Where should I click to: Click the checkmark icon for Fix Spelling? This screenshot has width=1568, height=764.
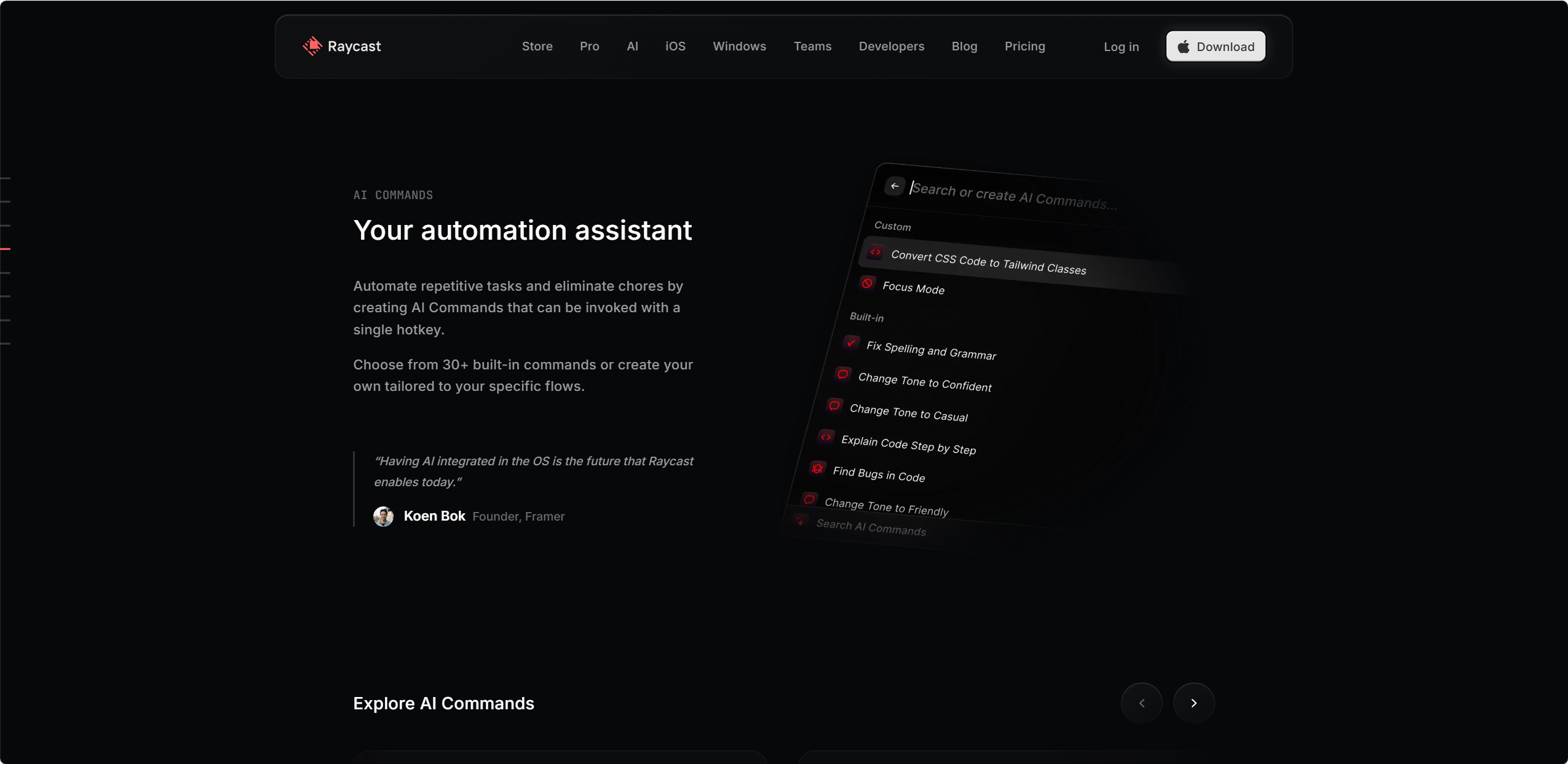[851, 343]
